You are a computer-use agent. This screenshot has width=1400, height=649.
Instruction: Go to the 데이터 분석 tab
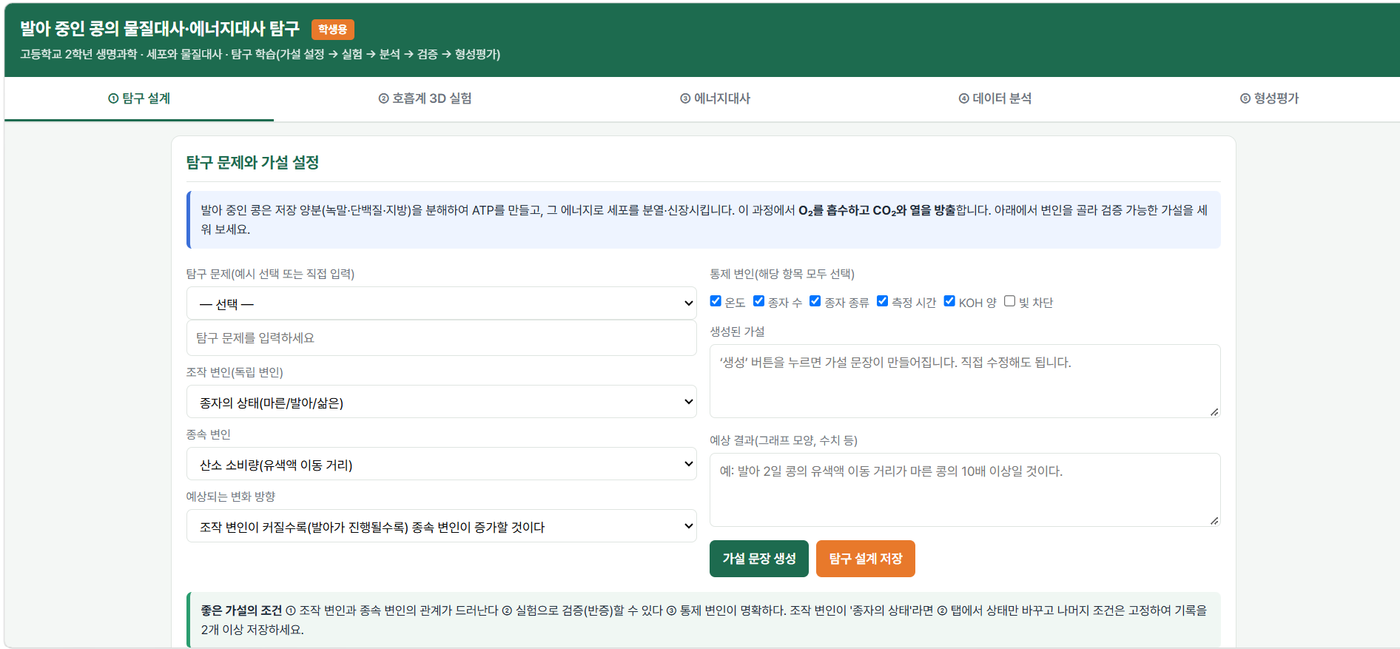pyautogui.click(x=995, y=98)
